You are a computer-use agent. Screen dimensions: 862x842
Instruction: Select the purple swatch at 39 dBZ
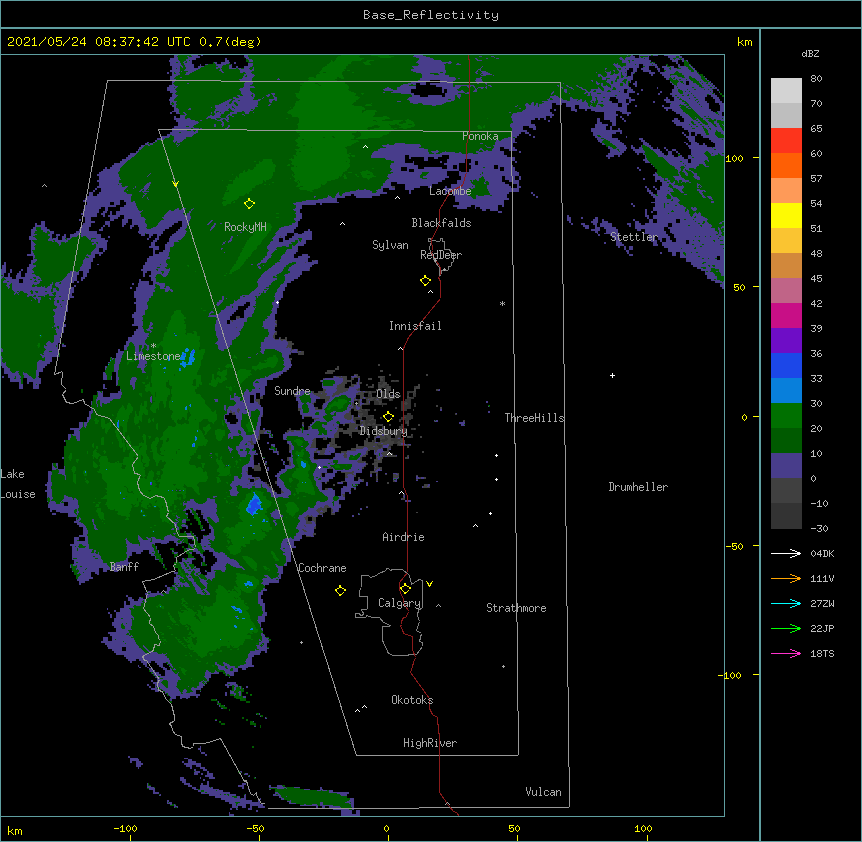coord(786,340)
